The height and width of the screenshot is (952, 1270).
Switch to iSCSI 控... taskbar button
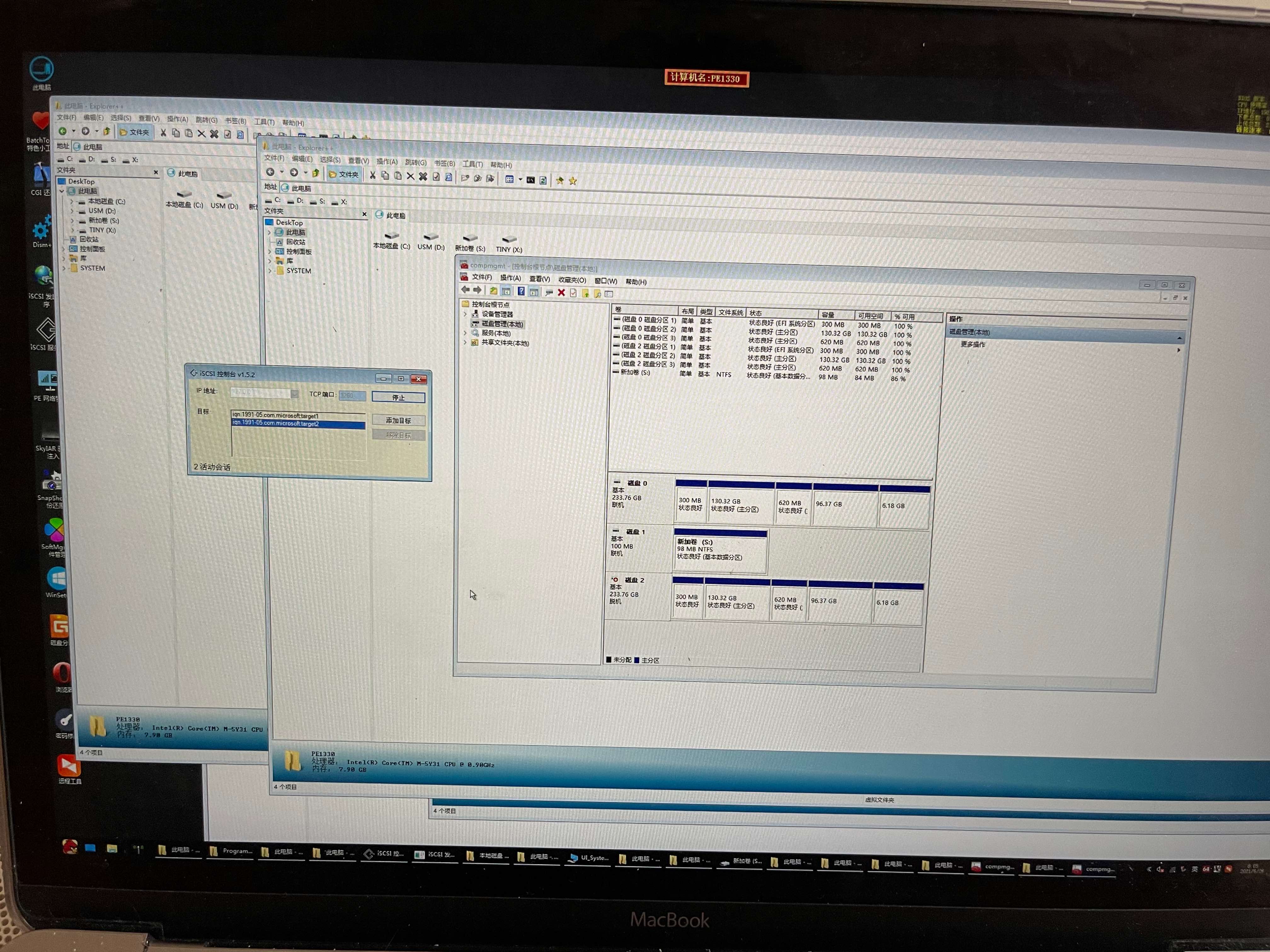384,853
